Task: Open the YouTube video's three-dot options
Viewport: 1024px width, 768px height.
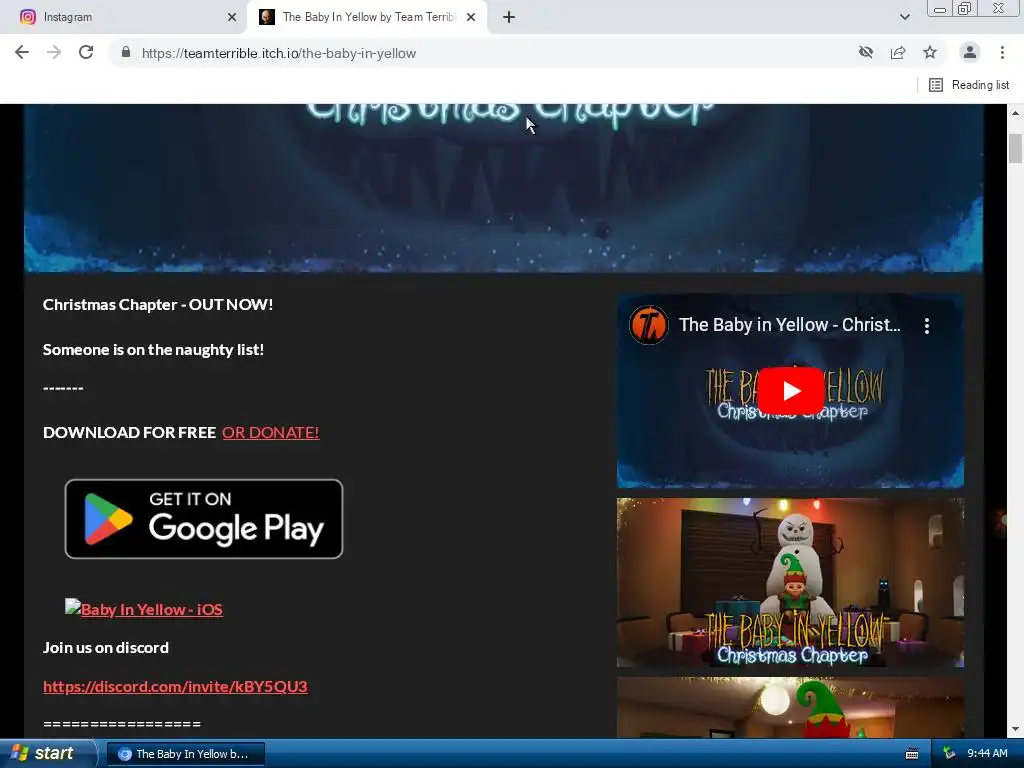Action: 927,326
